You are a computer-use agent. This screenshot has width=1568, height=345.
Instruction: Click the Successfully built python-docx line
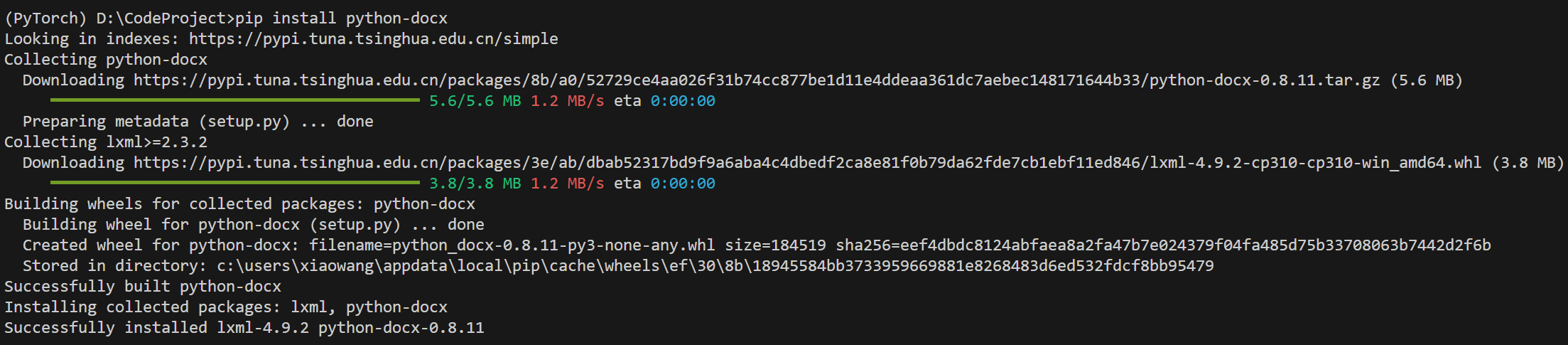[143, 286]
